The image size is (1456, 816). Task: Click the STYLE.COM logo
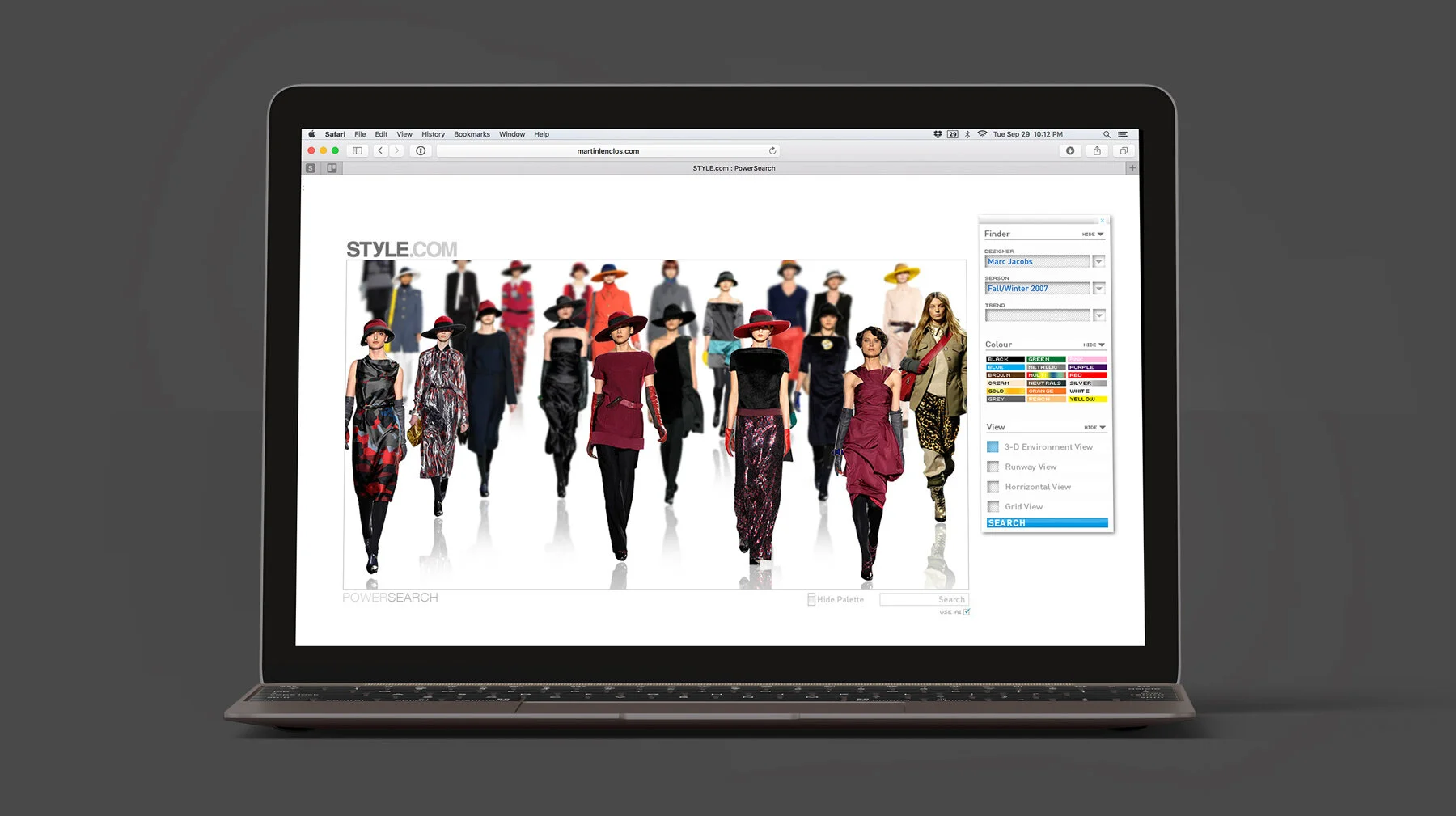401,249
